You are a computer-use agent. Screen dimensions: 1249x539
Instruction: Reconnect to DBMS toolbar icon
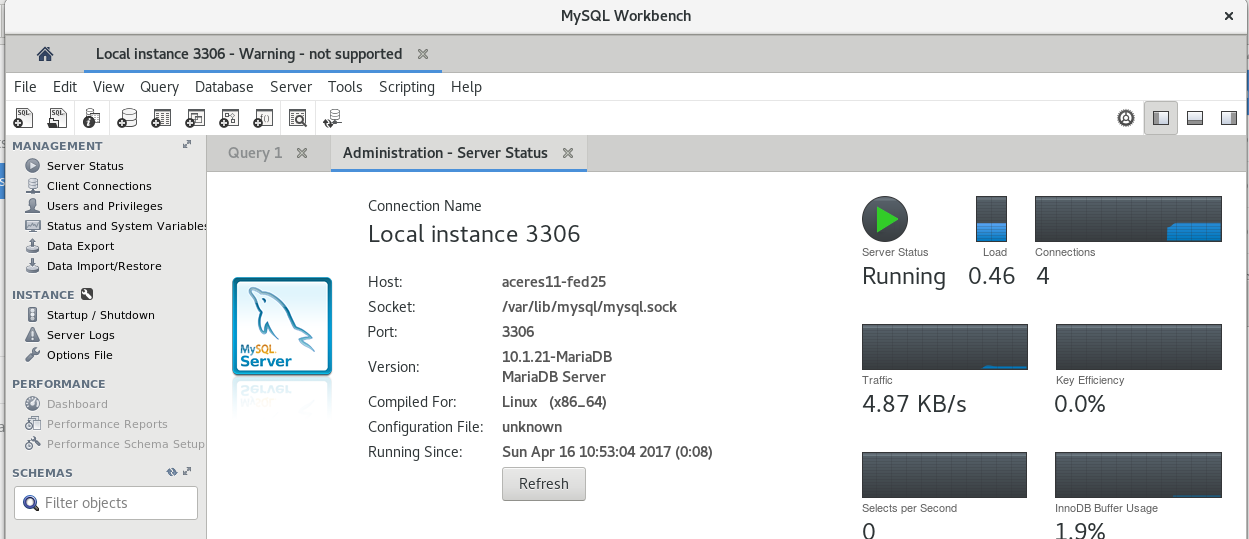[x=332, y=118]
